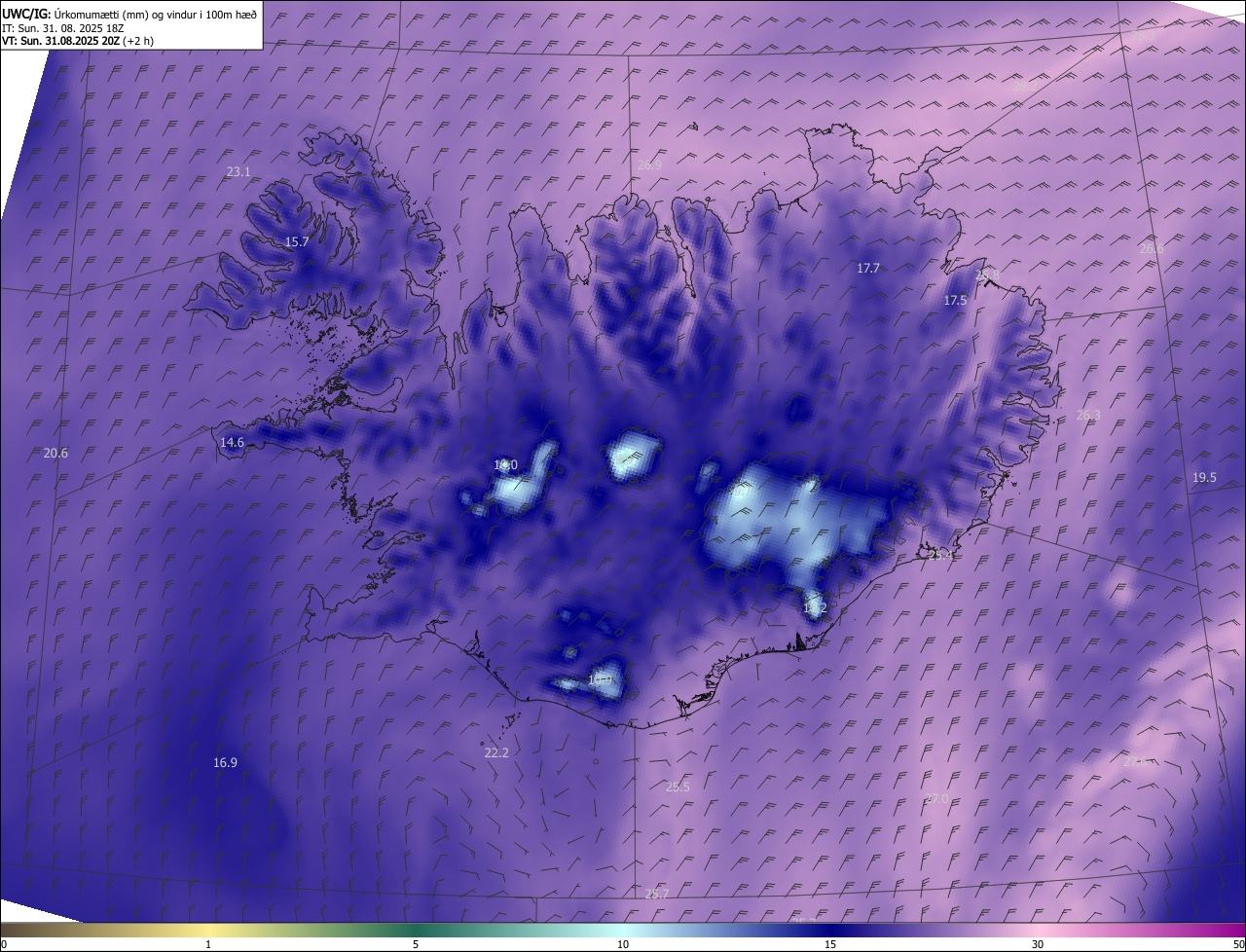Click the legend tick label '1'
The height and width of the screenshot is (952, 1246).
[208, 944]
